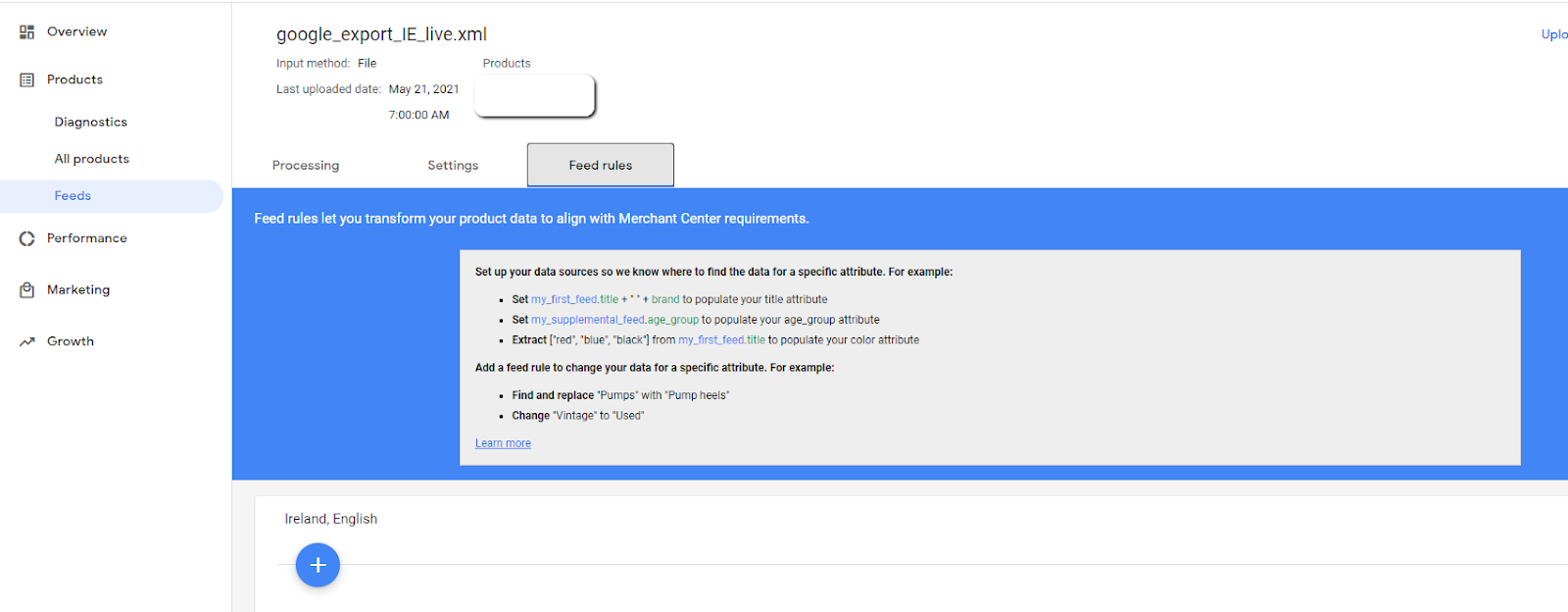The width and height of the screenshot is (1568, 612).
Task: Add a feed rule with plus button
Action: coord(318,565)
